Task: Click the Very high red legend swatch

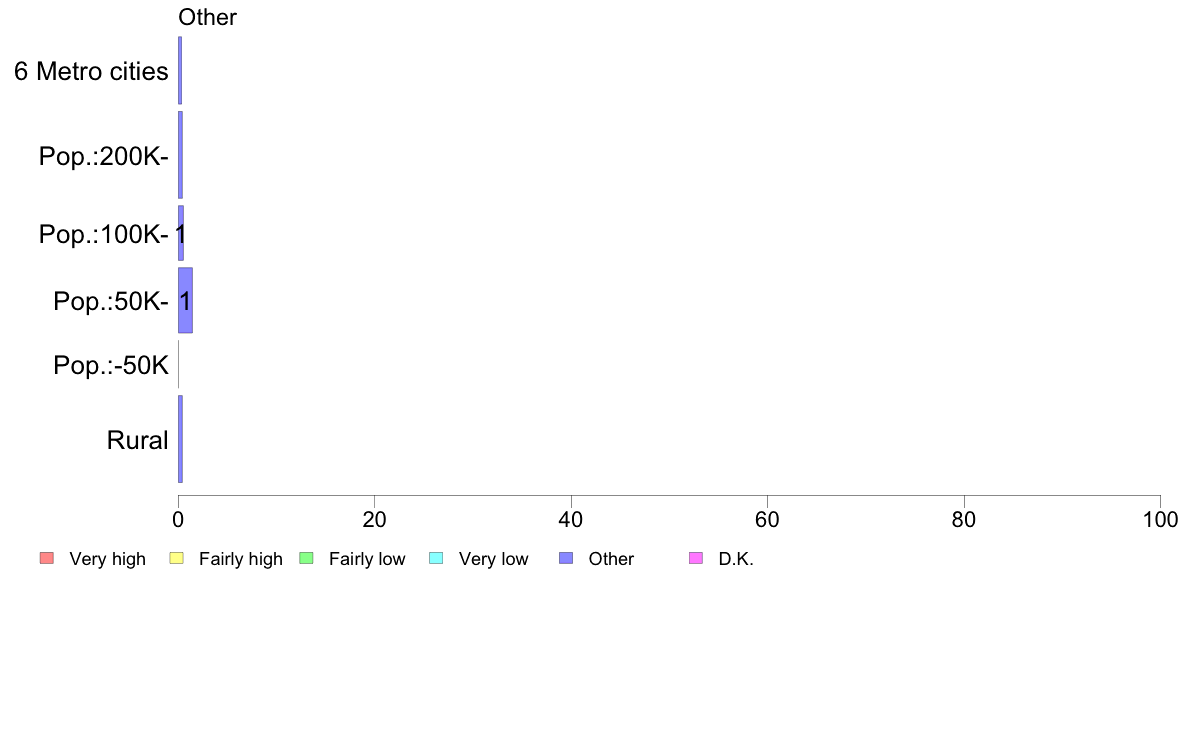Action: (47, 559)
